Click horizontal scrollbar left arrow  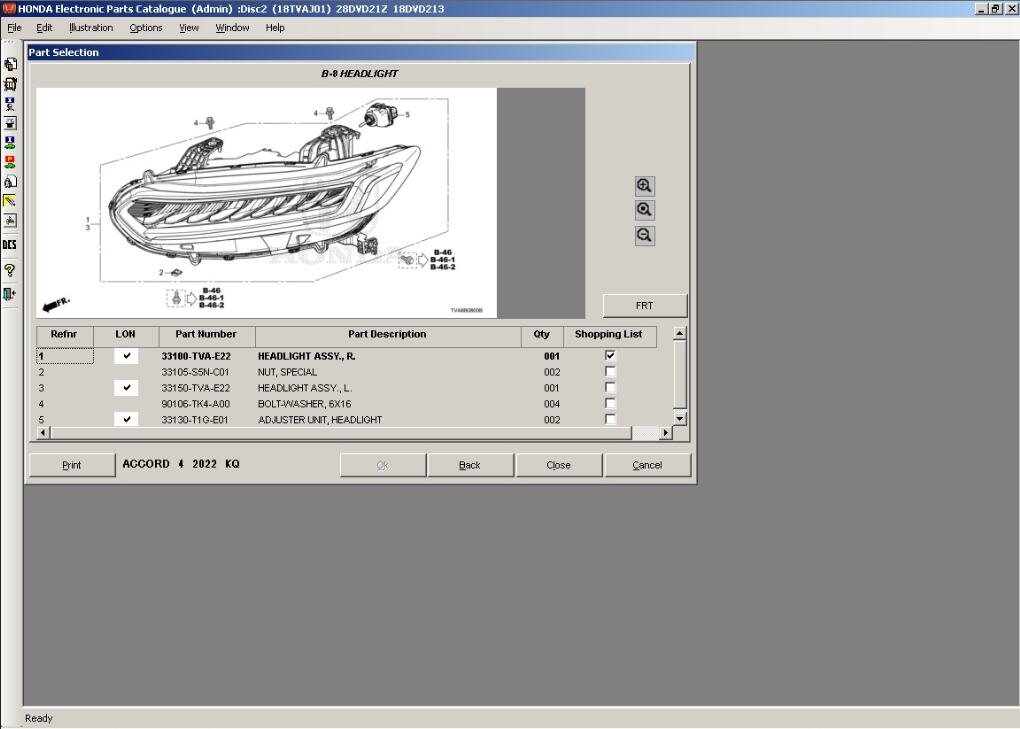pos(43,432)
